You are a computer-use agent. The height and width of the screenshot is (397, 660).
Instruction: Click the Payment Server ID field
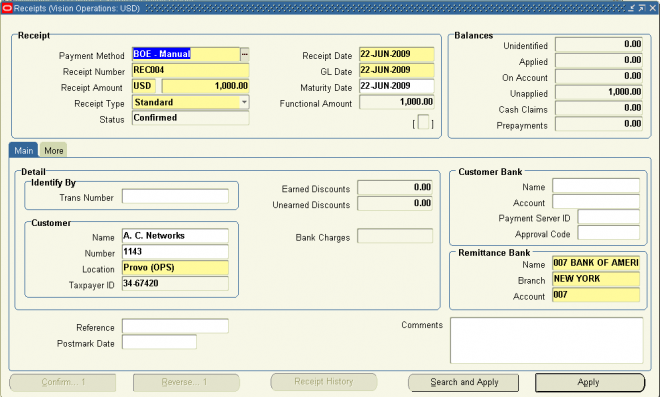(x=609, y=217)
